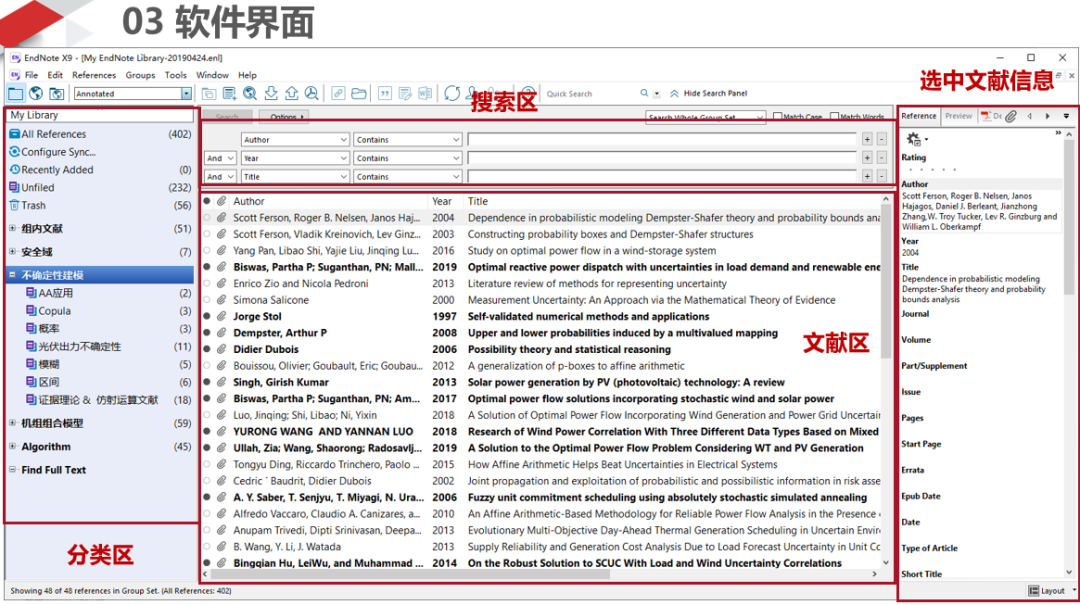Image resolution: width=1080 pixels, height=605 pixels.
Task: Enable the Match Case checkbox
Action: click(778, 116)
